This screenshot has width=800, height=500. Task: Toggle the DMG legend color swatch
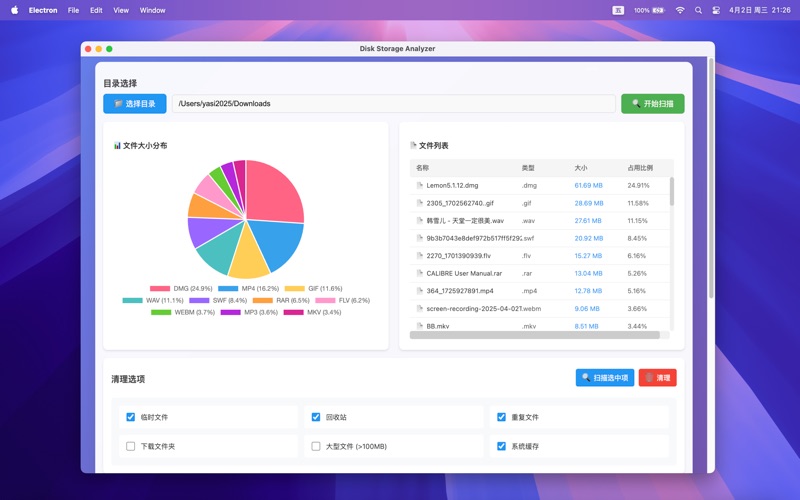(x=160, y=289)
